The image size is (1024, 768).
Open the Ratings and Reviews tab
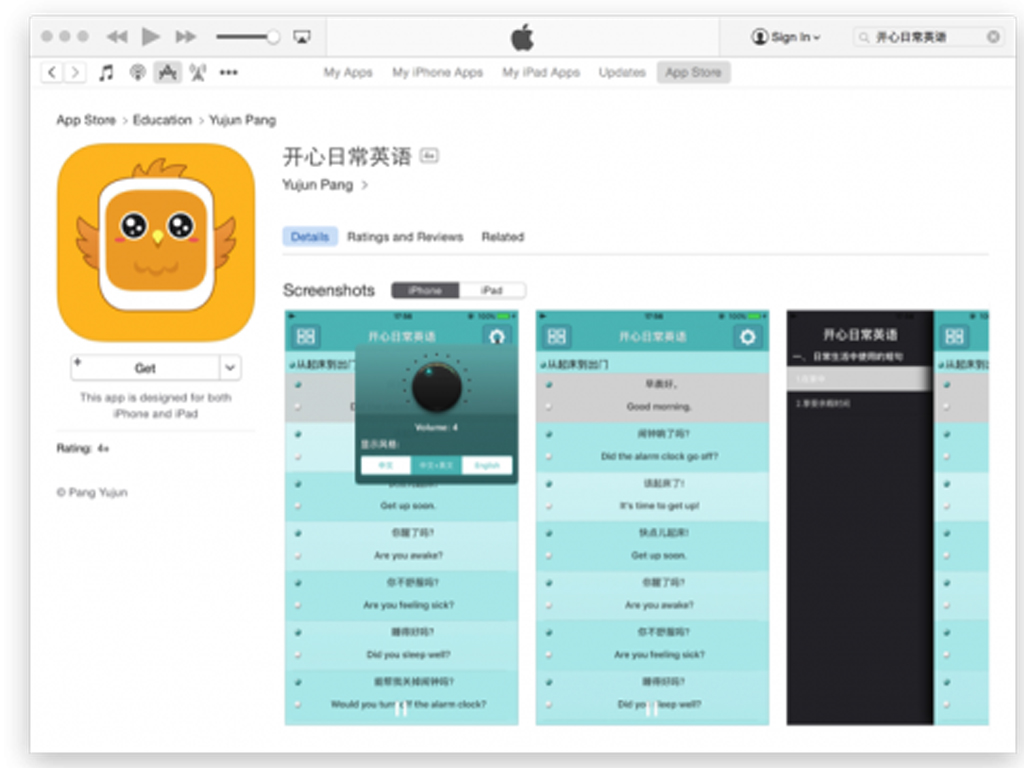point(405,236)
